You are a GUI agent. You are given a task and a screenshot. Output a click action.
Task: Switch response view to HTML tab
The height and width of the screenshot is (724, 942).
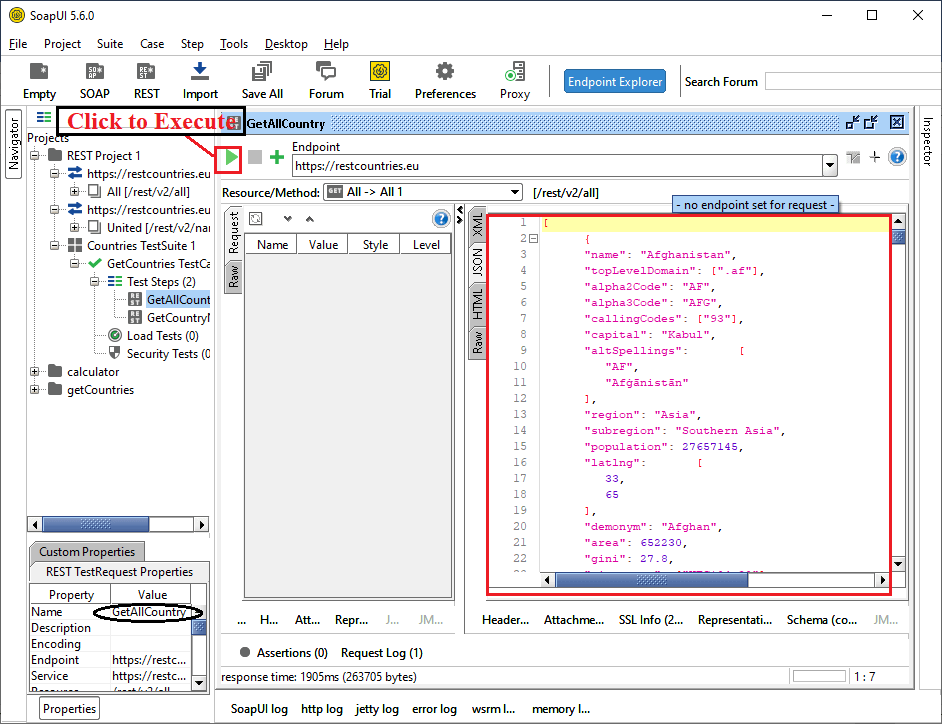click(477, 304)
